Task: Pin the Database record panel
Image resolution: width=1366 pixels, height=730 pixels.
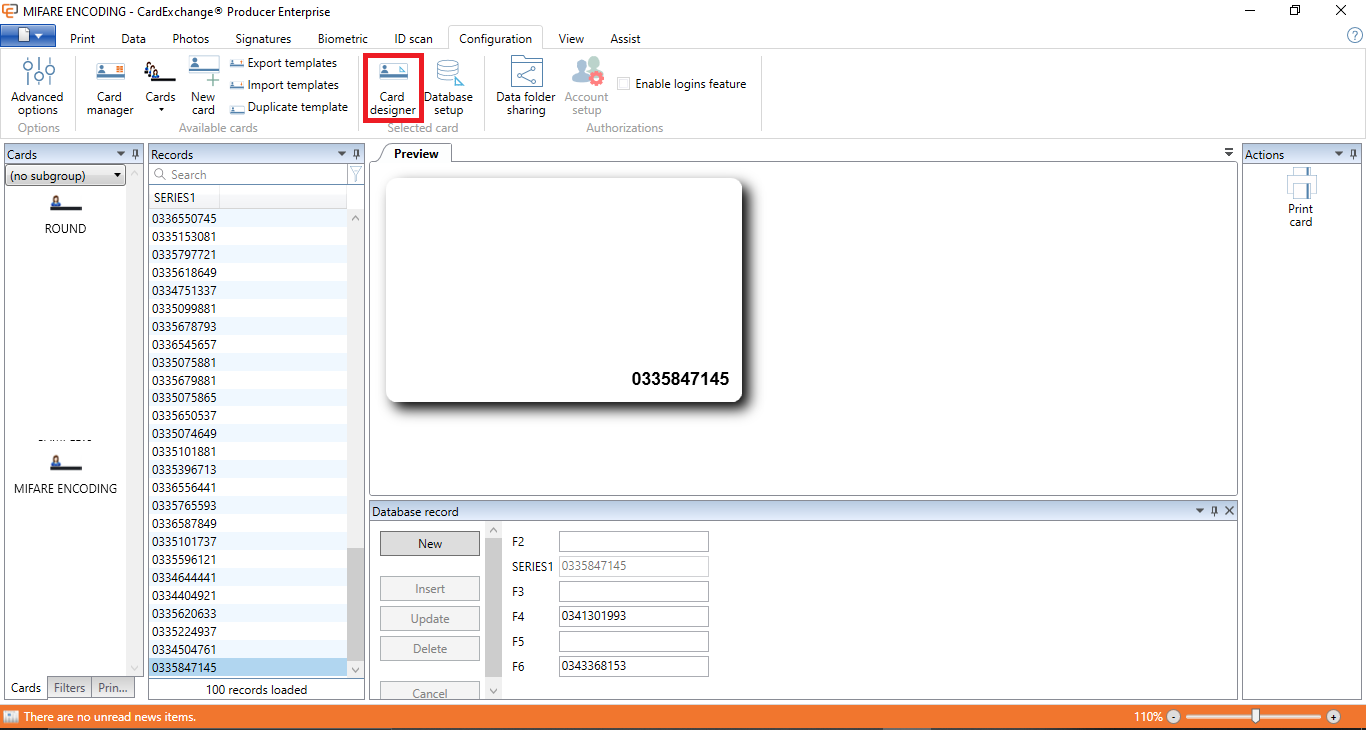Action: 1215,511
